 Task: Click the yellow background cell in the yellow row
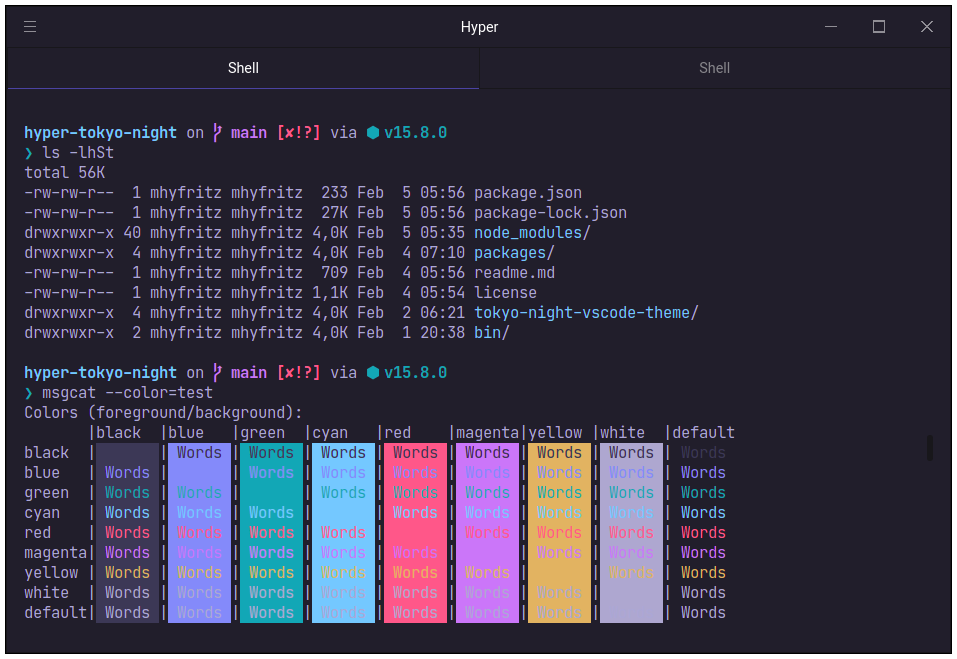[x=559, y=573]
